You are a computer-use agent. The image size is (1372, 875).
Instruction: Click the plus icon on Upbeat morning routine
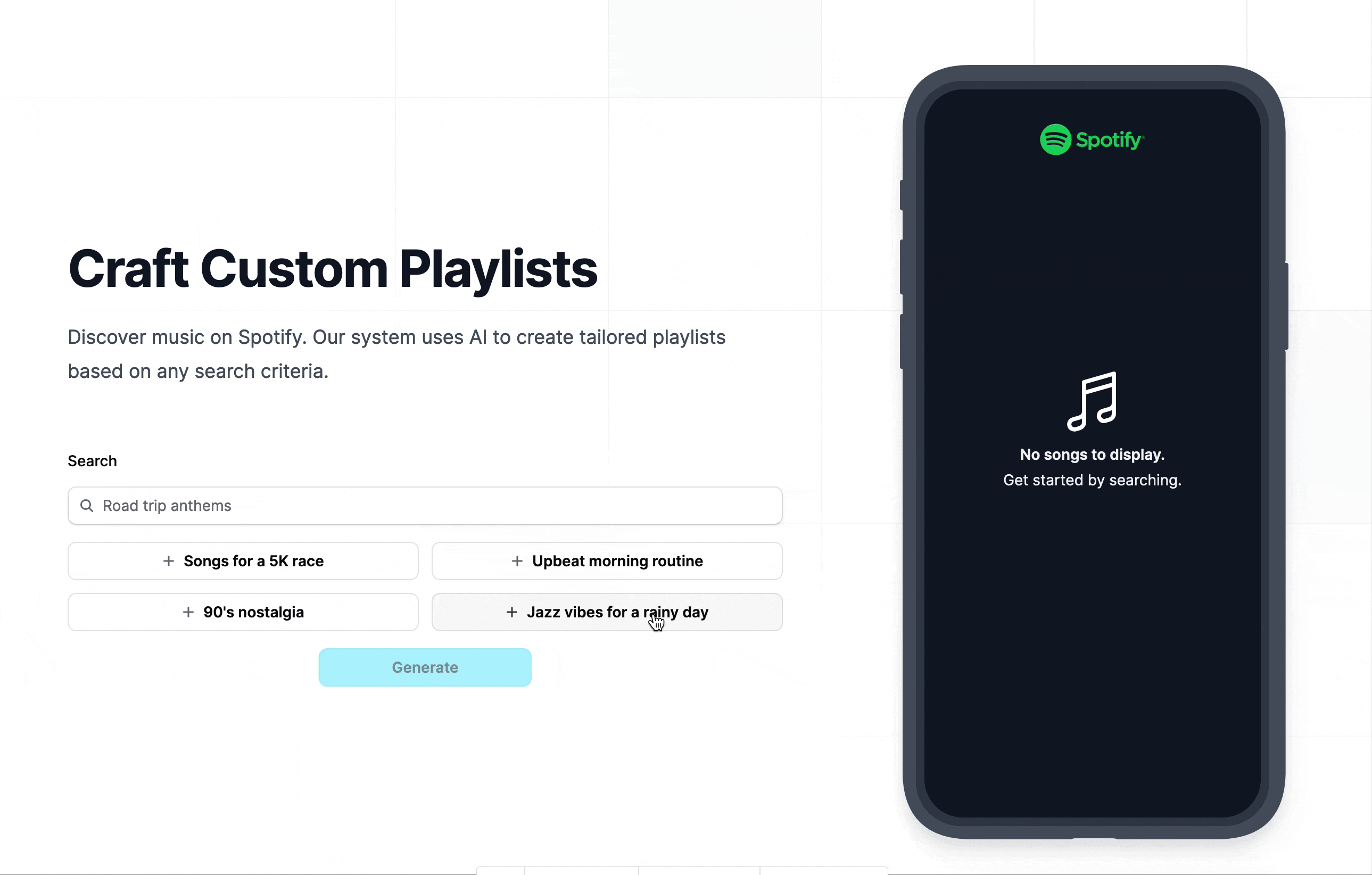(516, 561)
